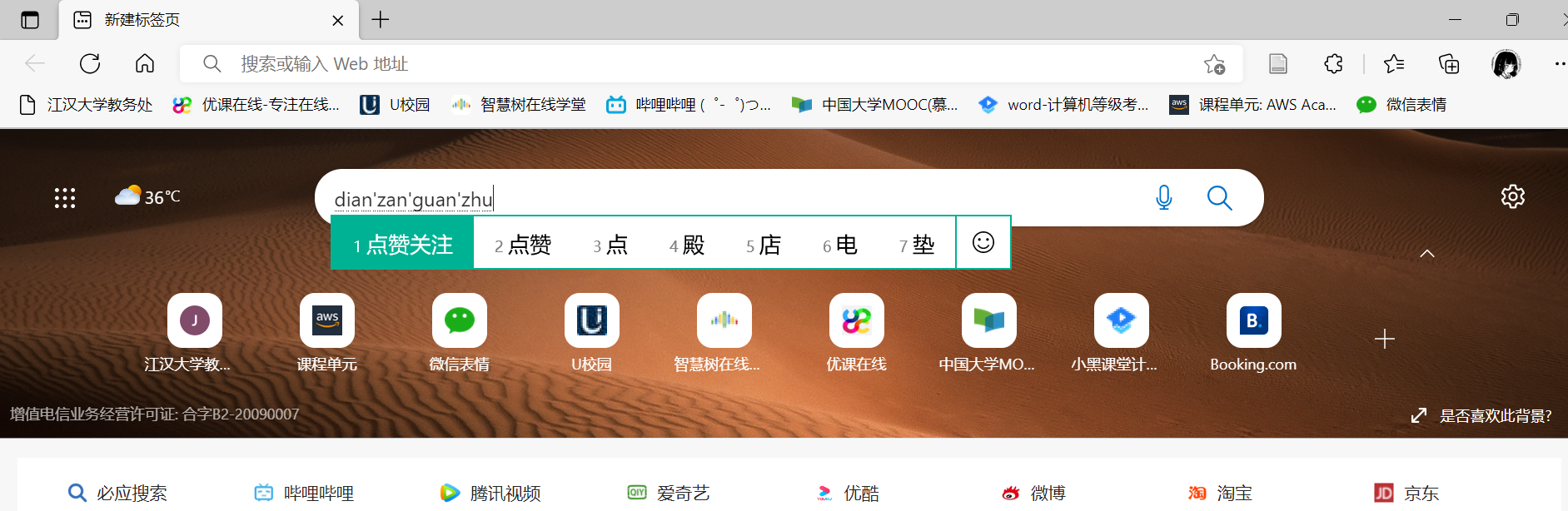The height and width of the screenshot is (511, 1568).
Task: Click the voice search microphone icon
Action: tap(1164, 197)
